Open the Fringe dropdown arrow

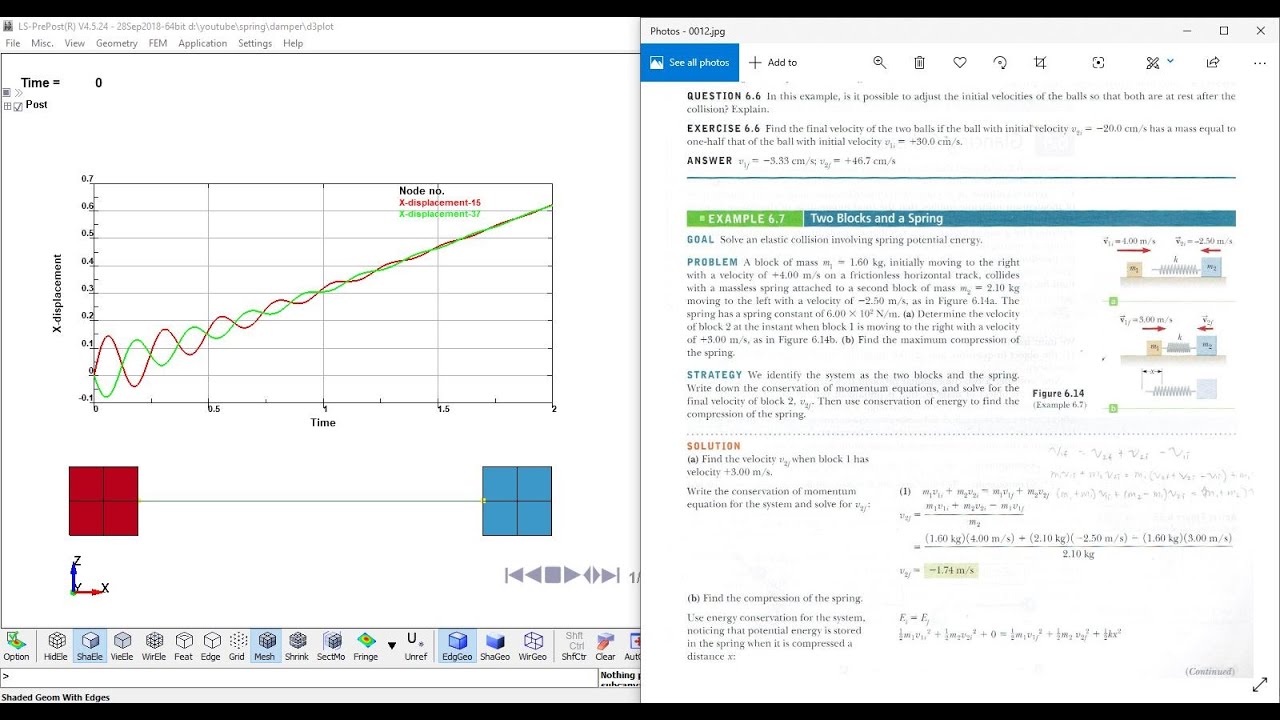[391, 646]
